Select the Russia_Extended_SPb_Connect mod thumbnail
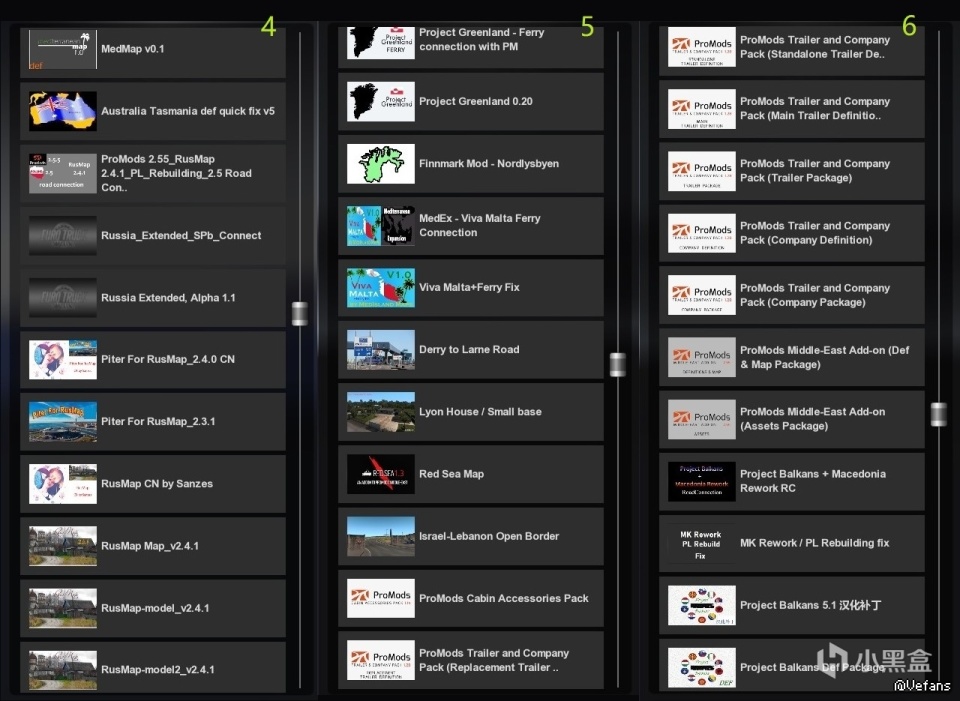960x701 pixels. coord(62,235)
